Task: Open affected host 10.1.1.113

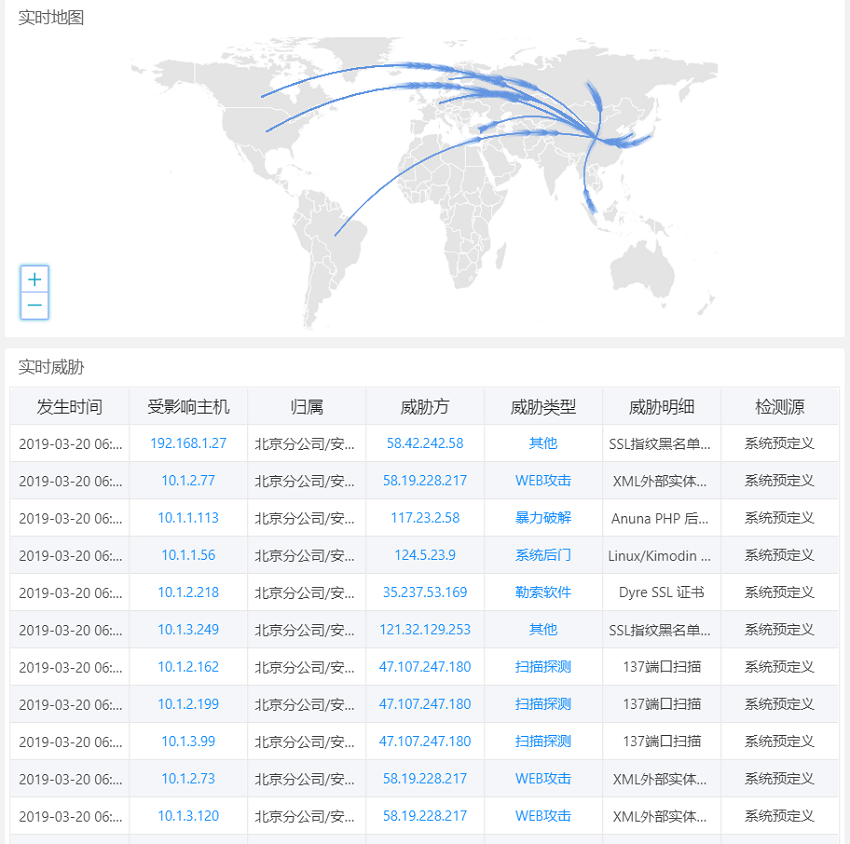Action: click(x=188, y=518)
